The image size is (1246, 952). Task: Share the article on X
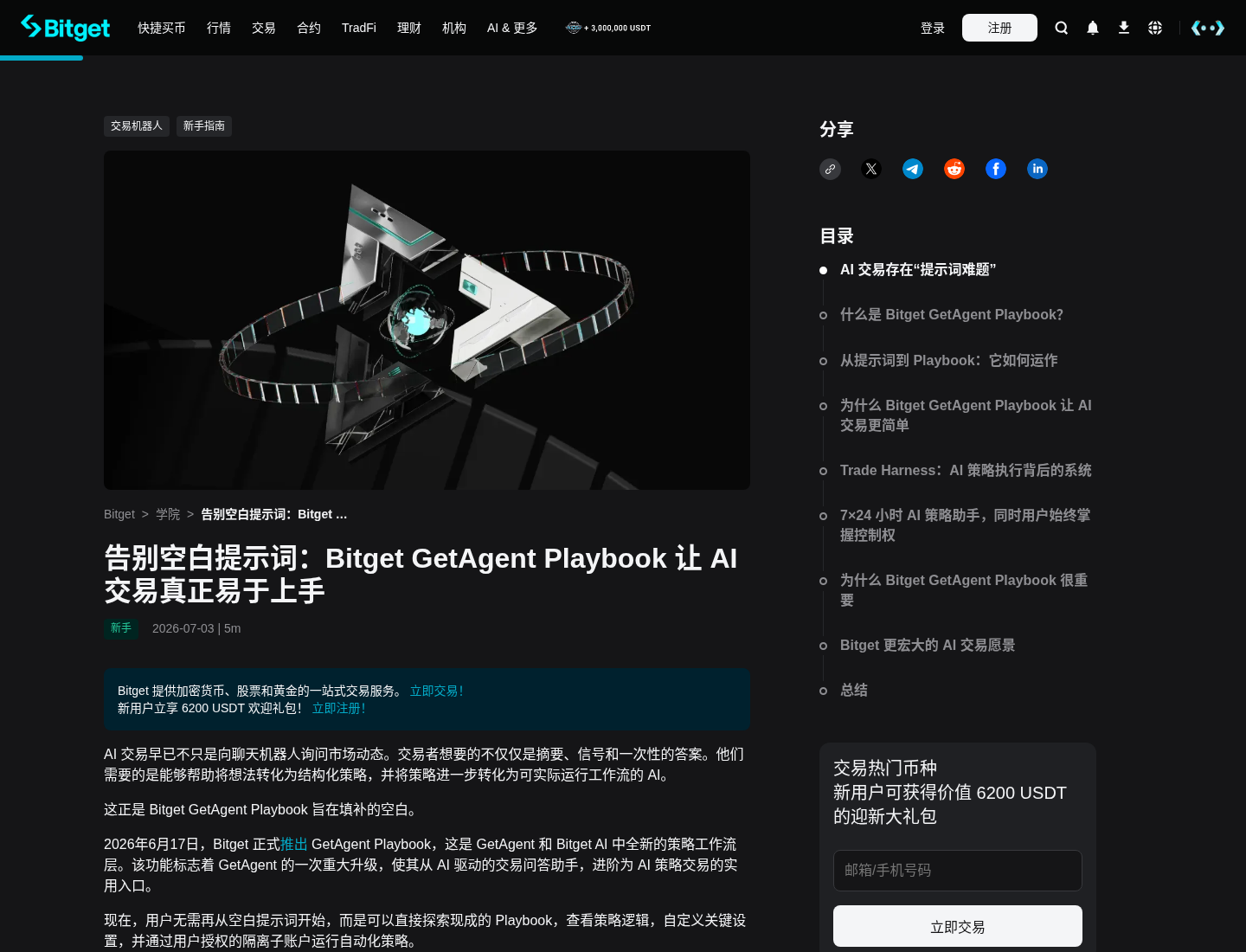(871, 169)
